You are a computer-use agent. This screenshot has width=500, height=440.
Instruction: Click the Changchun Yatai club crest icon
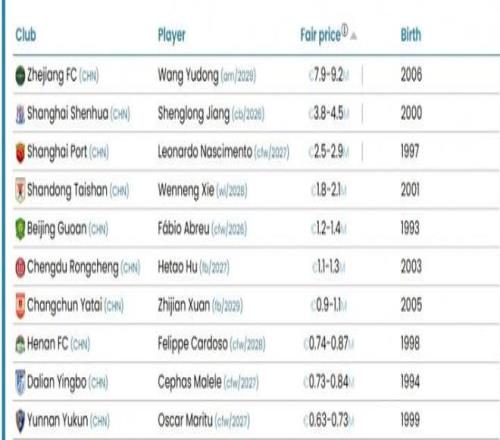(20, 306)
